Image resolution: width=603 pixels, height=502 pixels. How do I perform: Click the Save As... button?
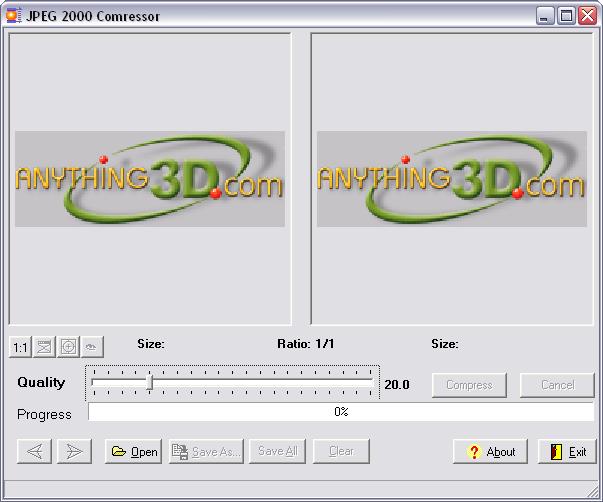click(x=206, y=451)
